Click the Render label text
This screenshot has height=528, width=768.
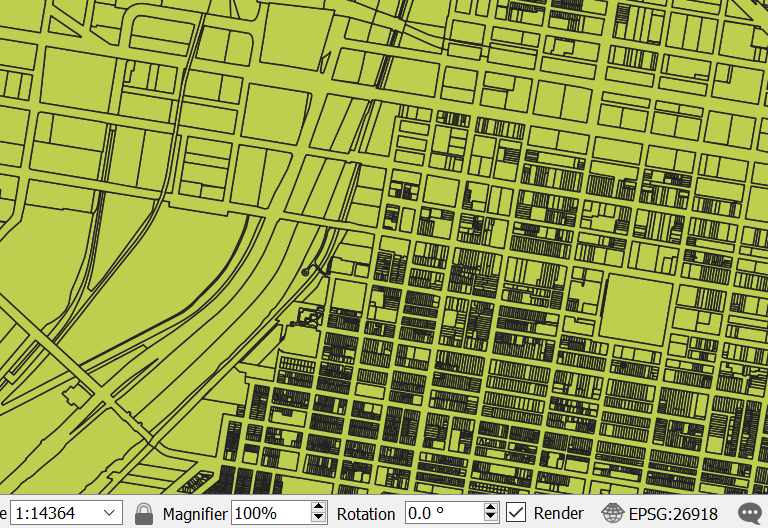click(x=558, y=513)
